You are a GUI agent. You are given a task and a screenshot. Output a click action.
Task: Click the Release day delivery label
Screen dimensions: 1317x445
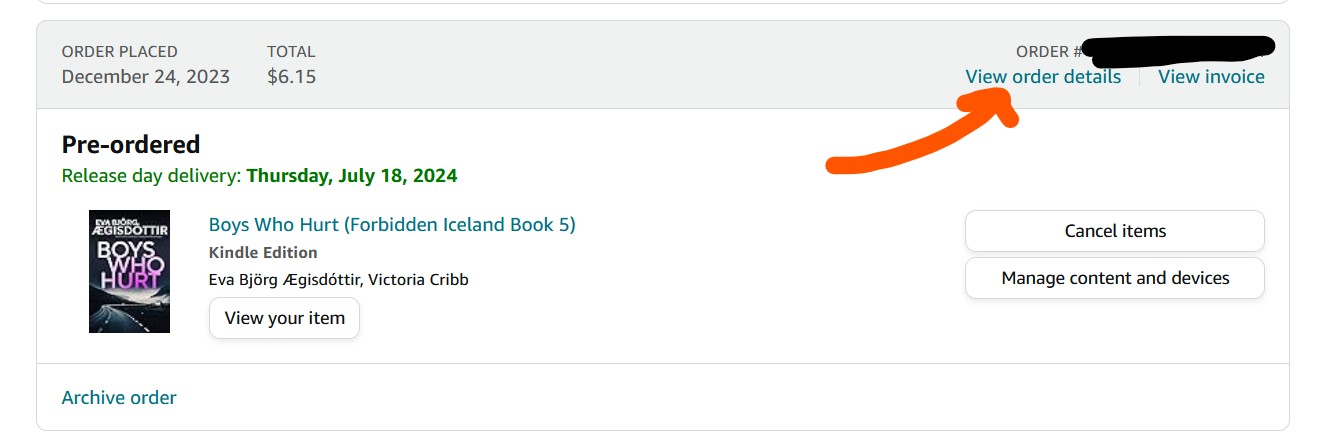151,176
